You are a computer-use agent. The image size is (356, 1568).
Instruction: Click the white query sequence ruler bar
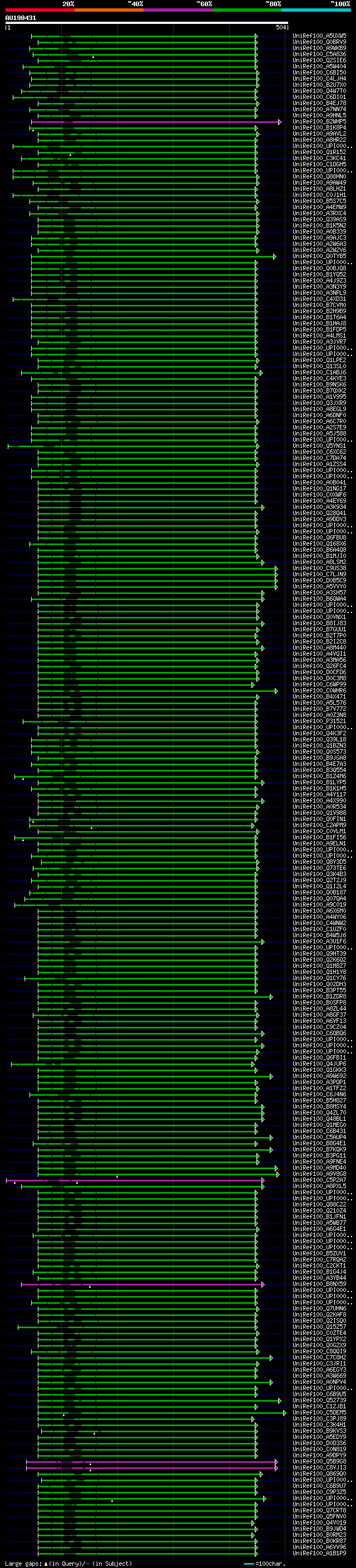pos(147,23)
